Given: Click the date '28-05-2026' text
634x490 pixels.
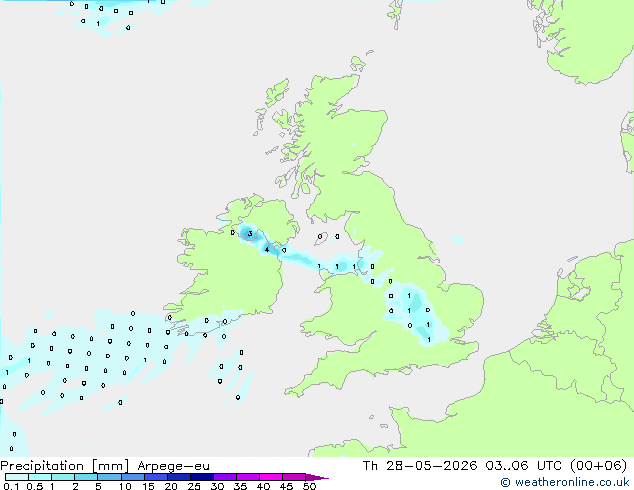Looking at the screenshot, I should [x=431, y=466].
